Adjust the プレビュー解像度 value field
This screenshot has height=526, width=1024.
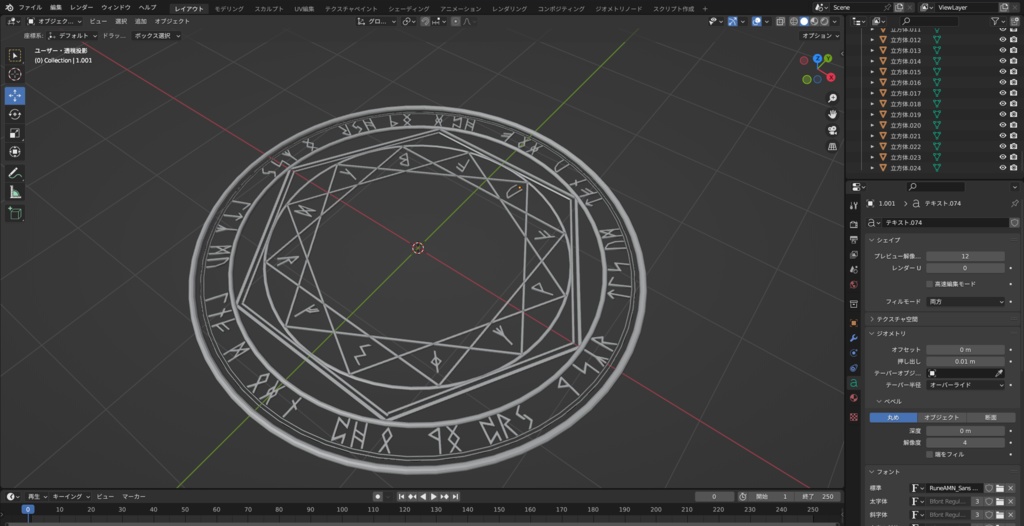click(965, 256)
